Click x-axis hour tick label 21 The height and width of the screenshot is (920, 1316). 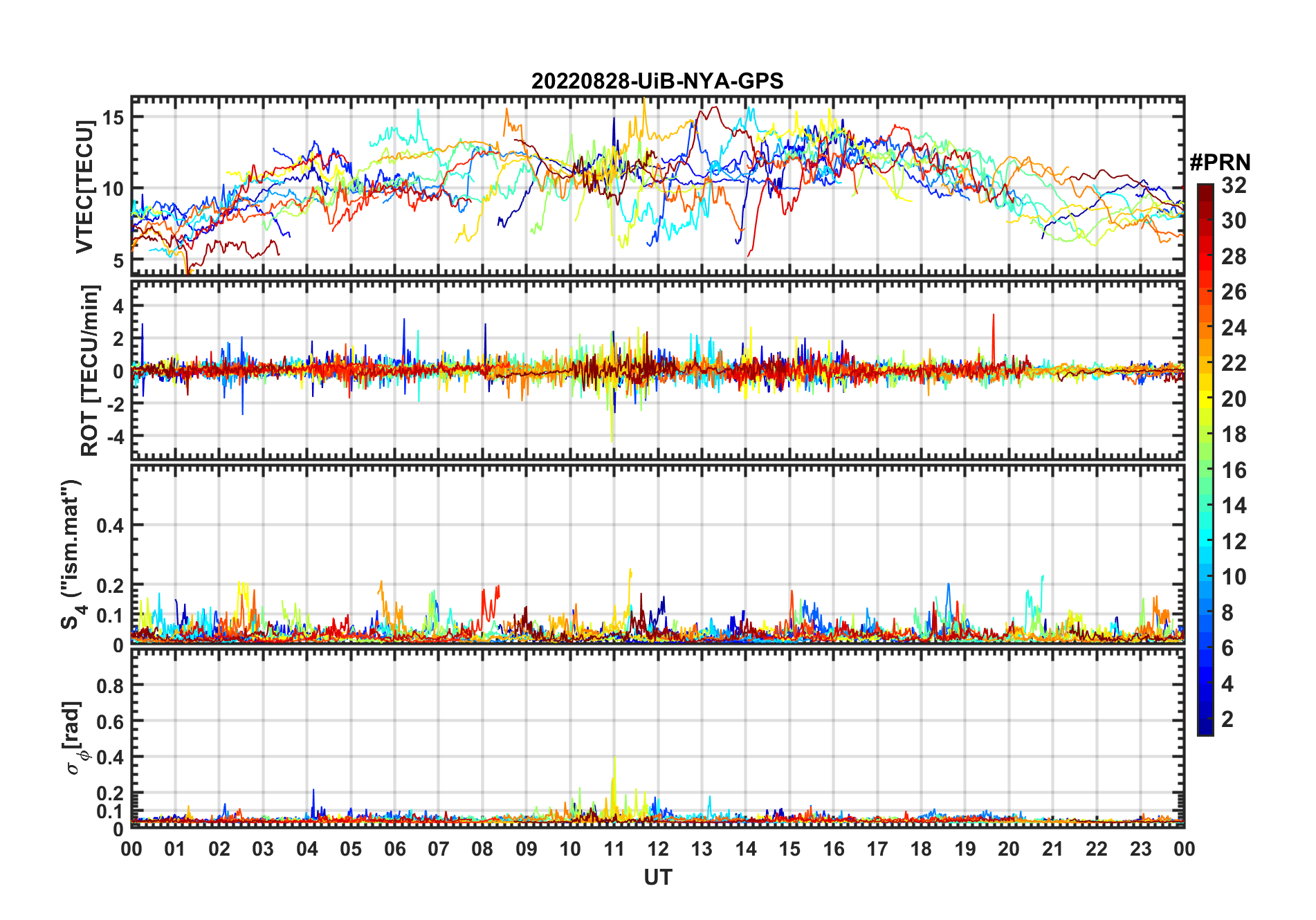[1052, 849]
